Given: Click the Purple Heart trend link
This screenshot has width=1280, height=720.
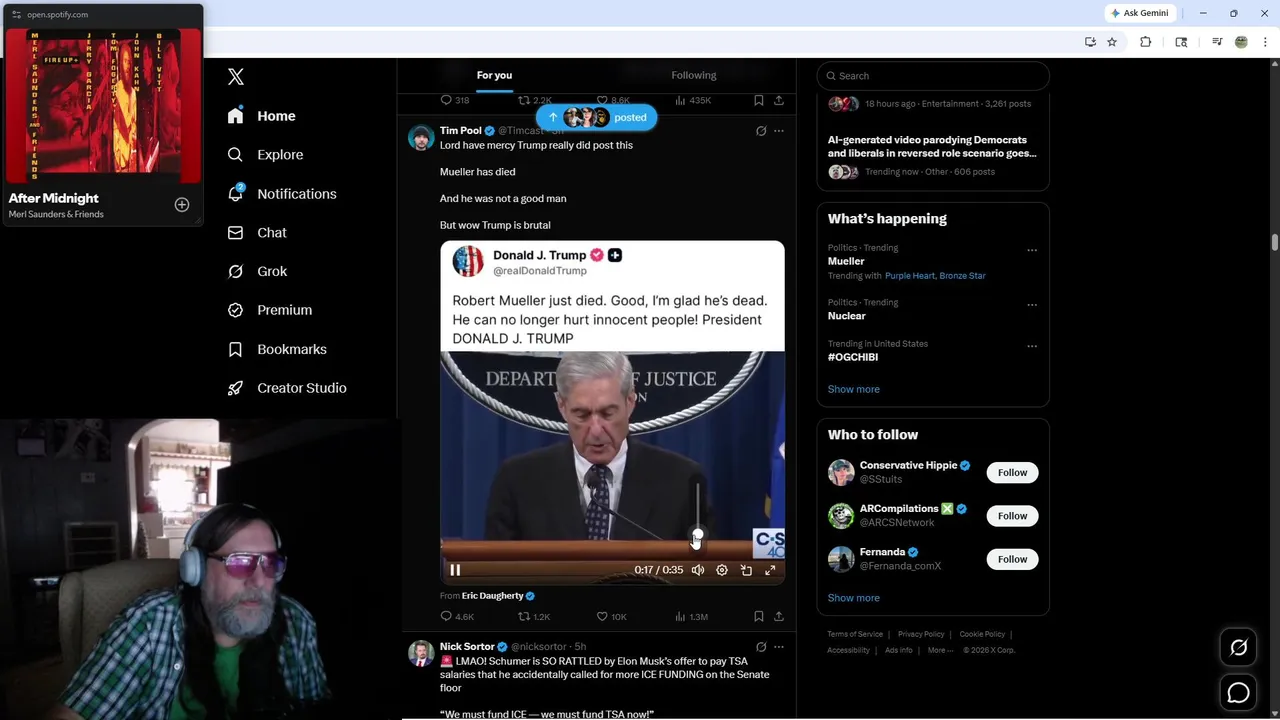Looking at the screenshot, I should [x=909, y=276].
